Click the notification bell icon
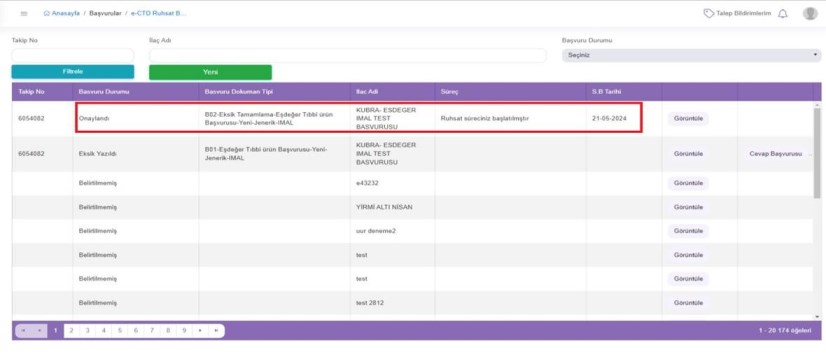Screen dimensions: 826x364 pyautogui.click(x=783, y=14)
